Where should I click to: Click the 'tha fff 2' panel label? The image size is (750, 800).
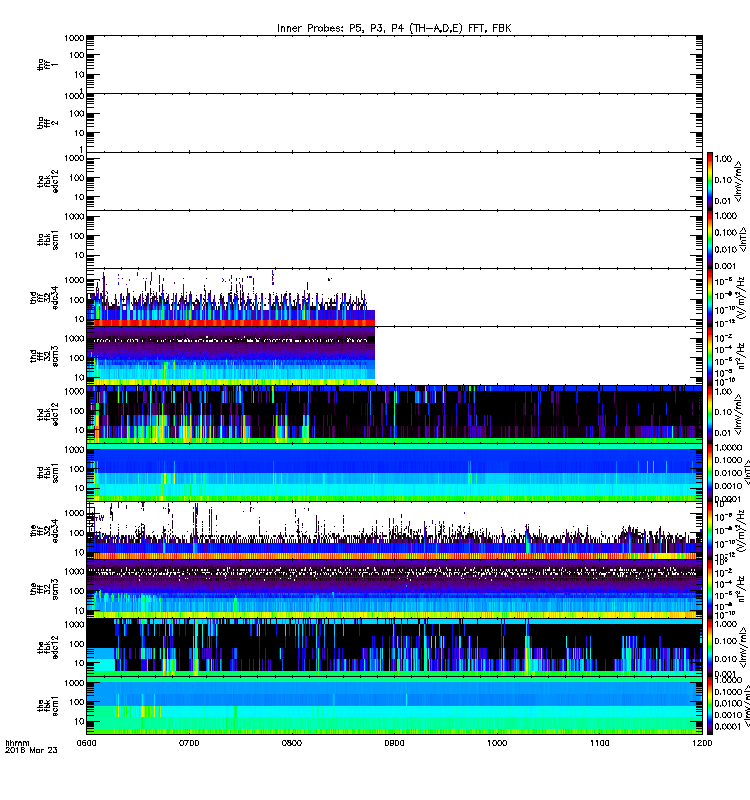tap(47, 122)
